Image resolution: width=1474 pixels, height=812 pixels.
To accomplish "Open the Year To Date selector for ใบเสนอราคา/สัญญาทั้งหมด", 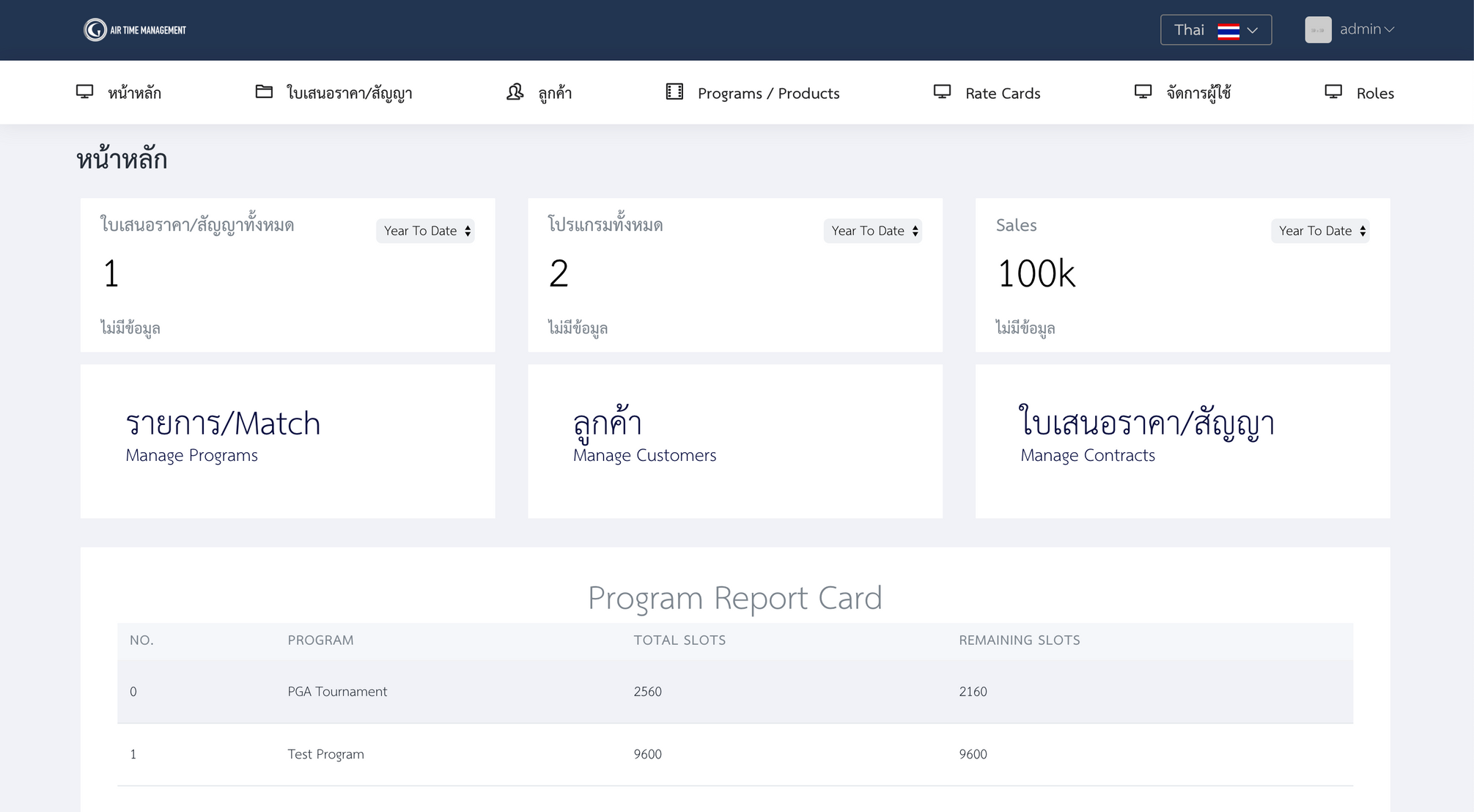I will 425,231.
